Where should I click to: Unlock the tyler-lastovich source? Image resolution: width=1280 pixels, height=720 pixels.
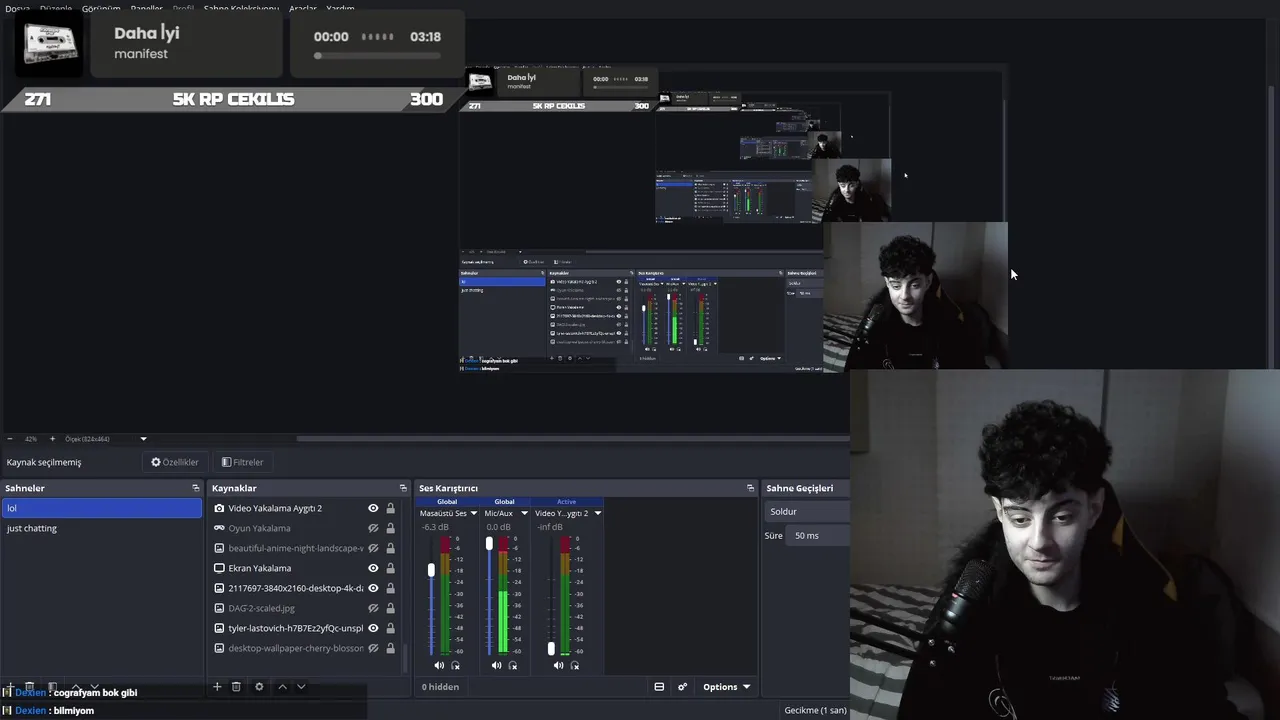pos(390,628)
